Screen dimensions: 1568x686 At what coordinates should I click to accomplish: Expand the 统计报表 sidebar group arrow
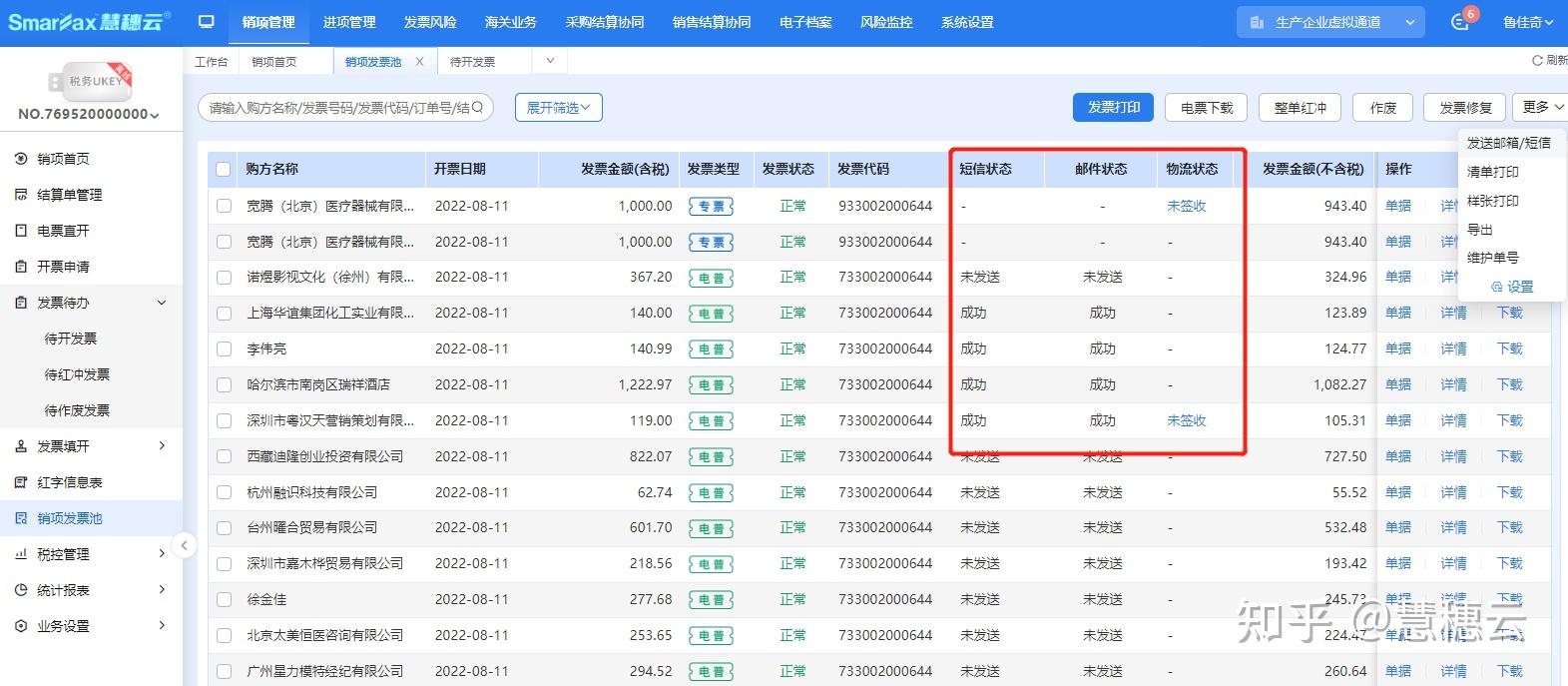point(162,590)
